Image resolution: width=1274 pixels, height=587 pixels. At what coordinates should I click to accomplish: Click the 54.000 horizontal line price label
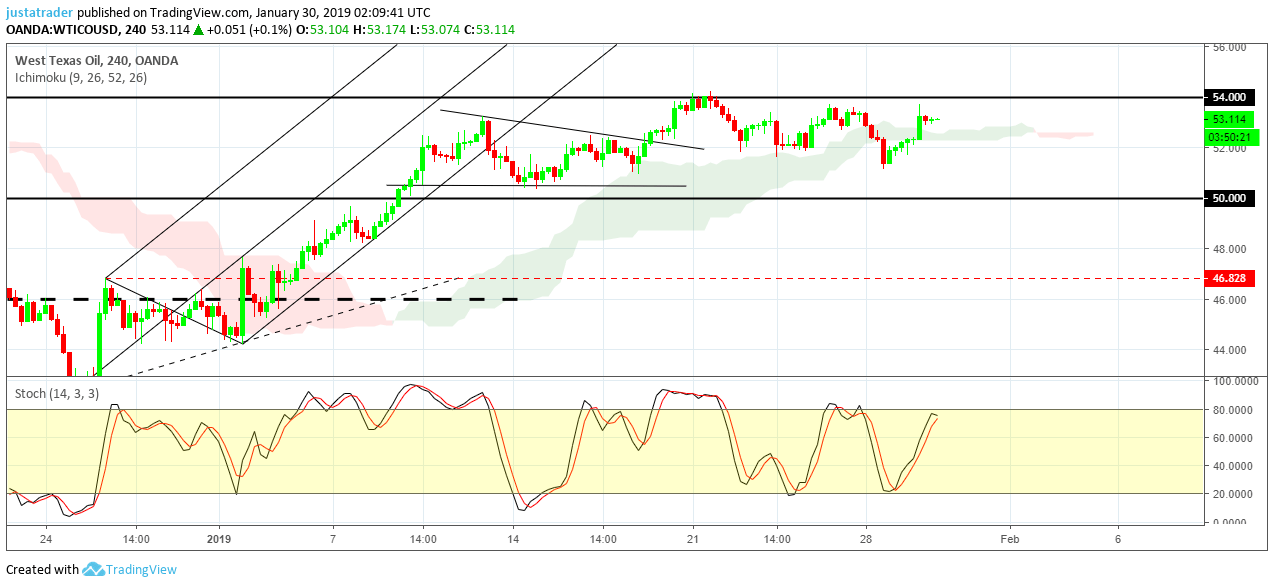[x=1229, y=97]
